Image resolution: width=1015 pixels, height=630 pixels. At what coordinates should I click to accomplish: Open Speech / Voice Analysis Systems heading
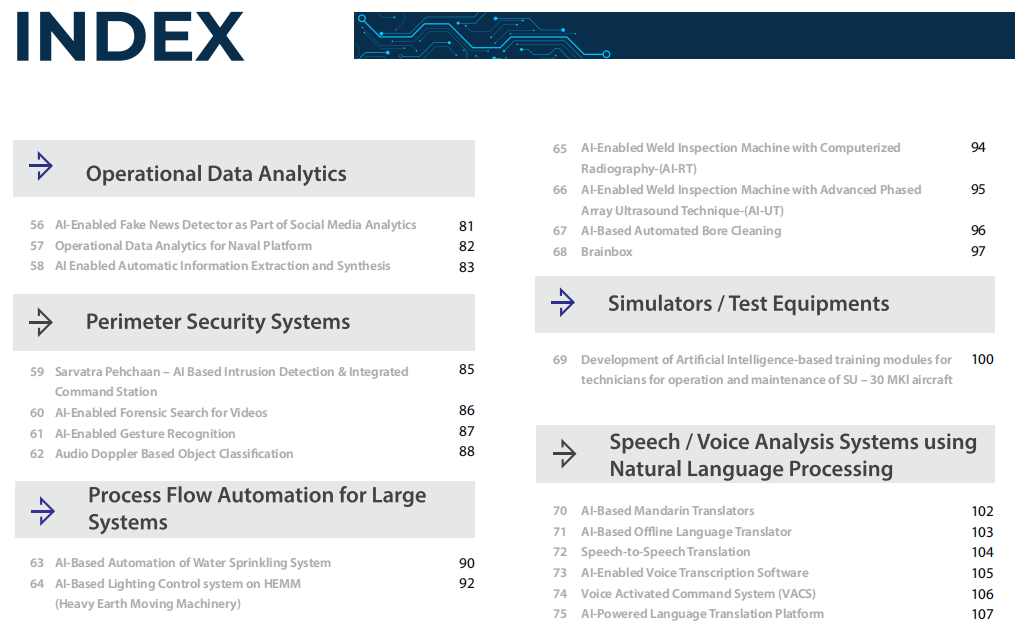coord(793,455)
